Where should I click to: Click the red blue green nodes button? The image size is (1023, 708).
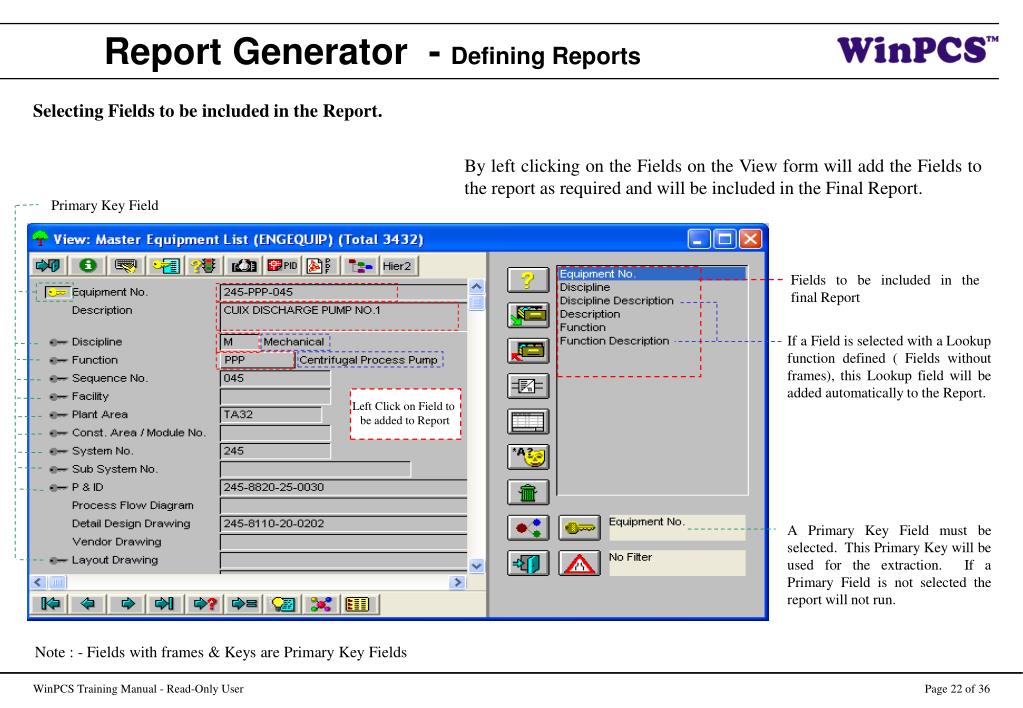click(x=528, y=527)
